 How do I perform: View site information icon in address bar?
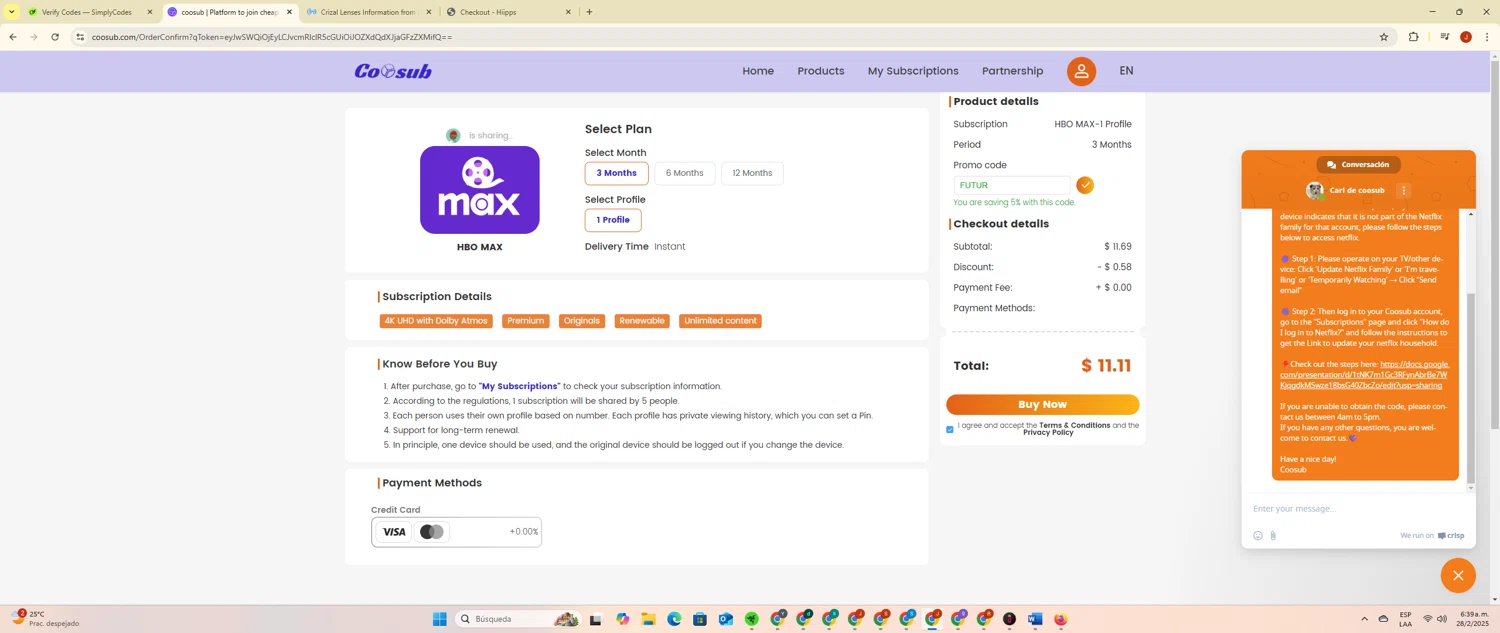pyautogui.click(x=81, y=37)
